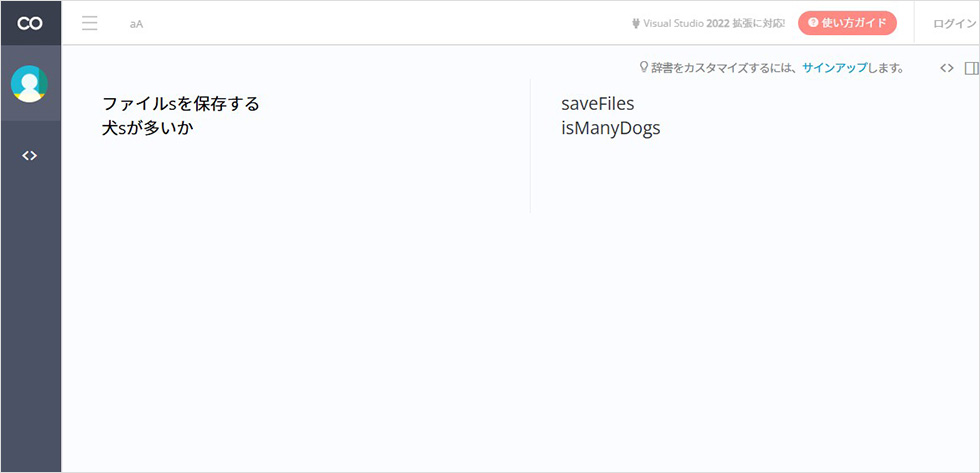The image size is (980, 473).
Task: Toggle the split panel layout icon
Action: point(971,68)
